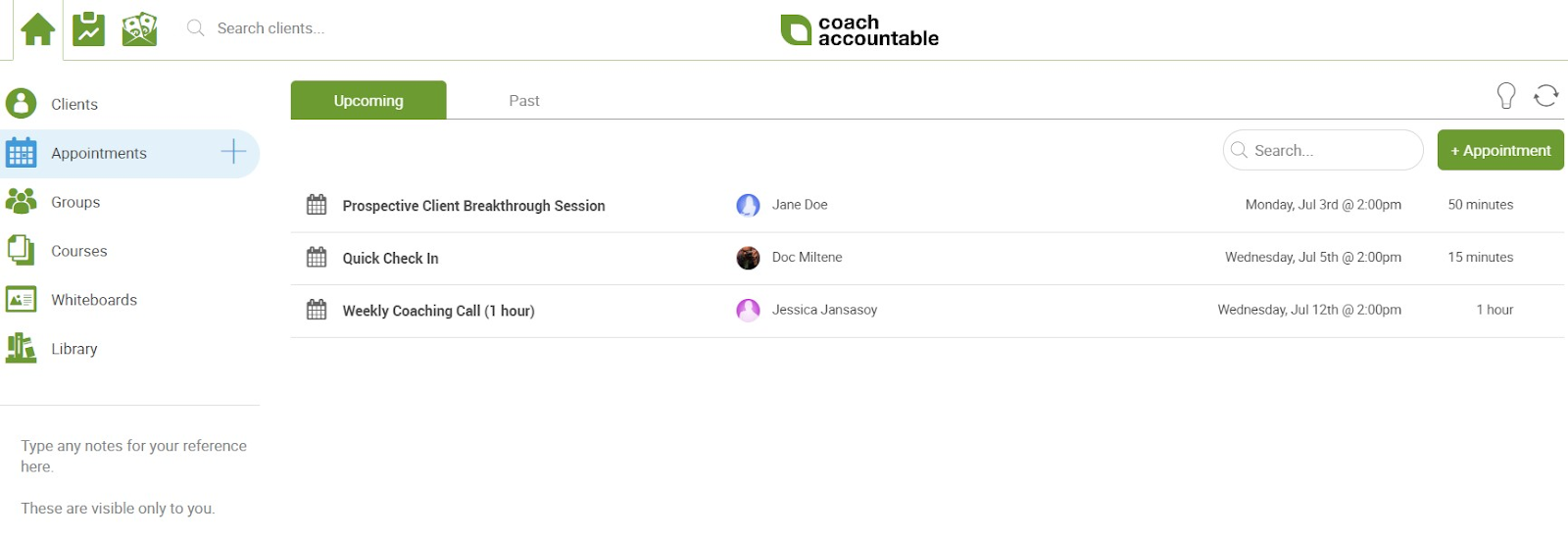Click Jessica Jansasoy's avatar

(x=748, y=311)
